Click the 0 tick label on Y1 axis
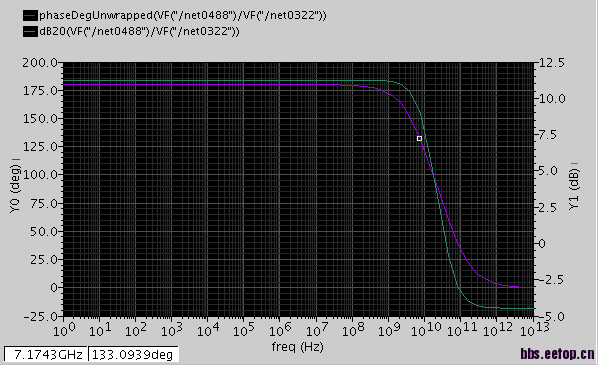Viewport: 598px width, 365px height. click(542, 244)
